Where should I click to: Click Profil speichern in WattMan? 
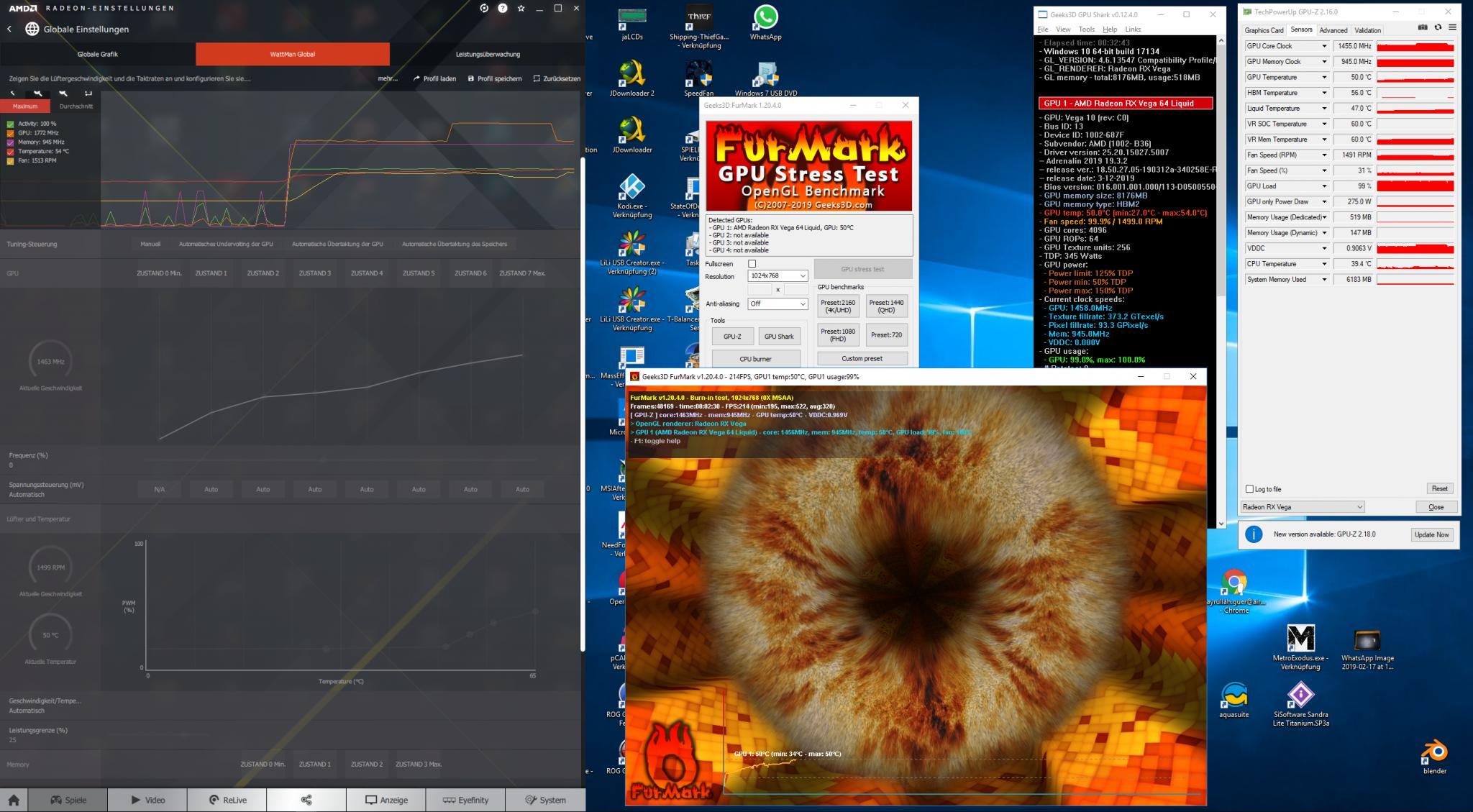click(x=495, y=78)
